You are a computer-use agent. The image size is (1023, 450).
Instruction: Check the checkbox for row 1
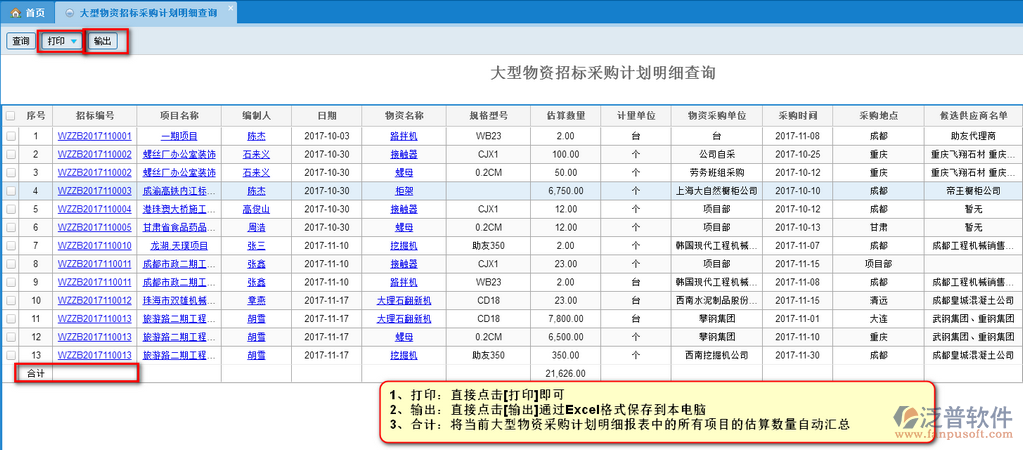click(10, 136)
